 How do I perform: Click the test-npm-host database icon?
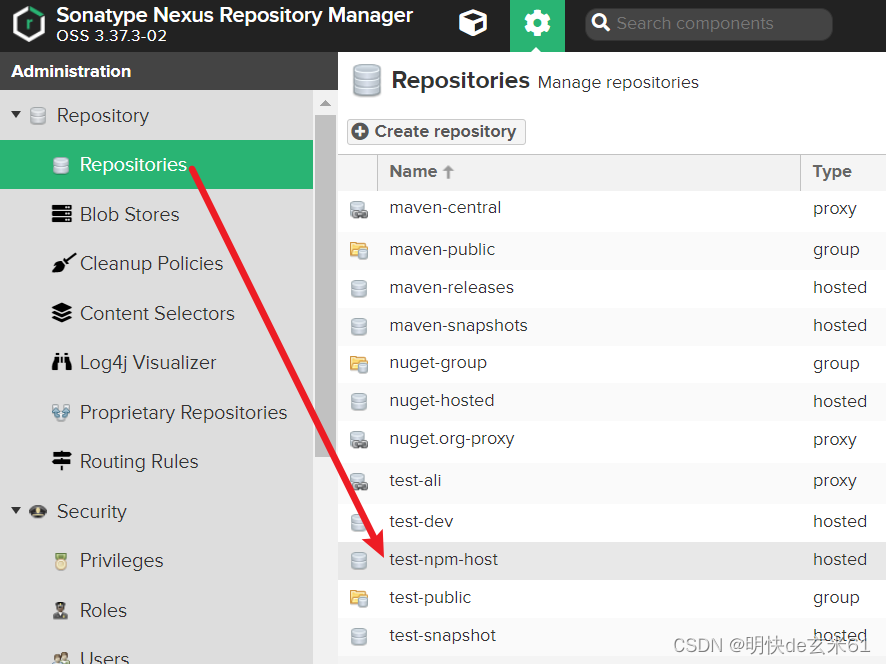(359, 561)
